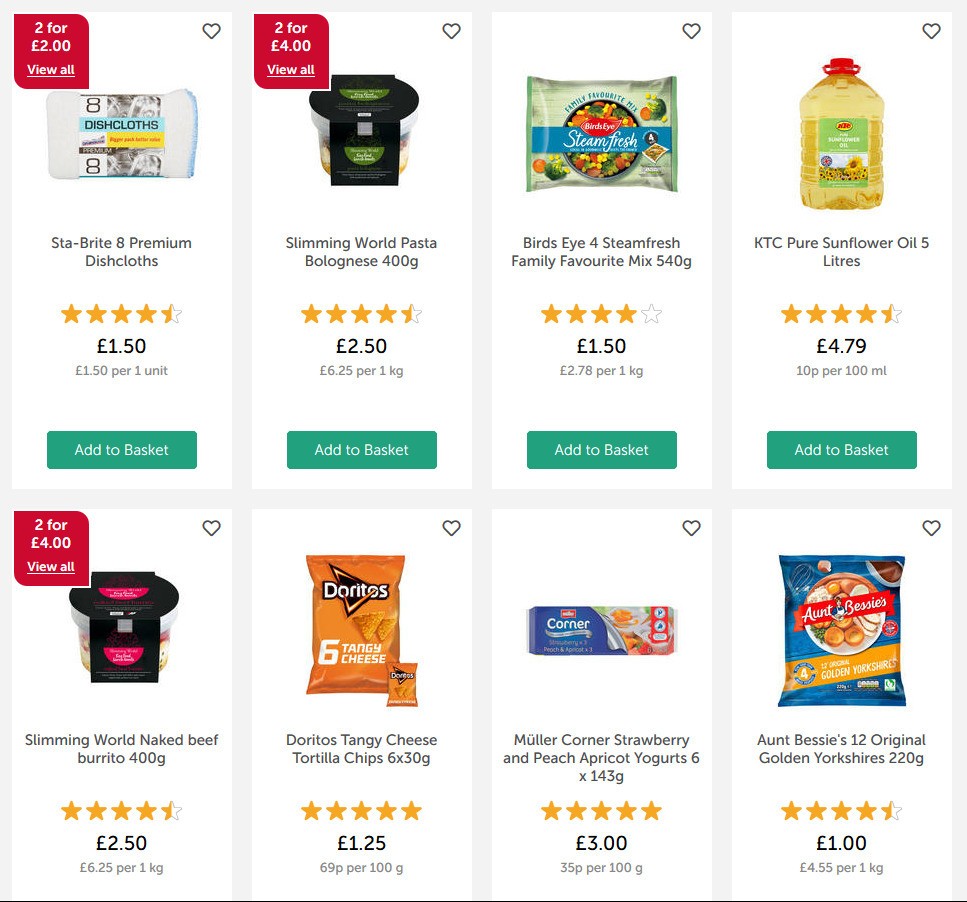Image resolution: width=967 pixels, height=902 pixels.
Task: Open View all on the beef burrito offer
Action: [50, 566]
